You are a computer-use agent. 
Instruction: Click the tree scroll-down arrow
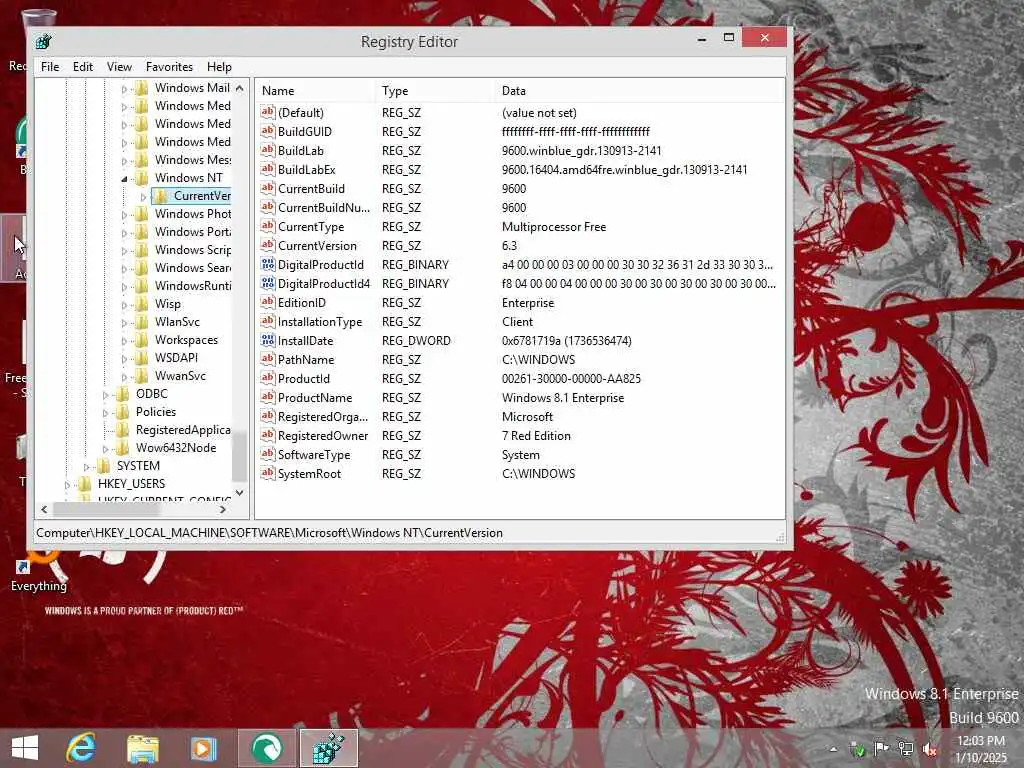click(240, 493)
